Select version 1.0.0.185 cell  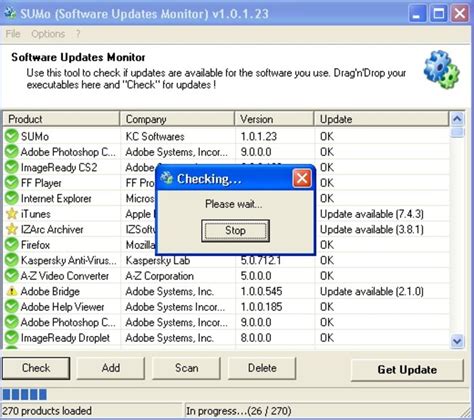pos(261,307)
